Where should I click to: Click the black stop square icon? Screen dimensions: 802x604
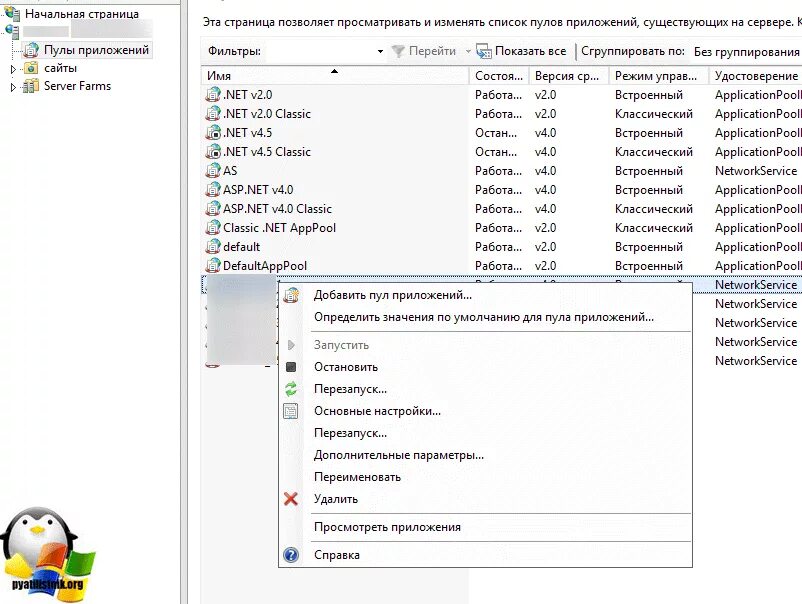coord(291,367)
